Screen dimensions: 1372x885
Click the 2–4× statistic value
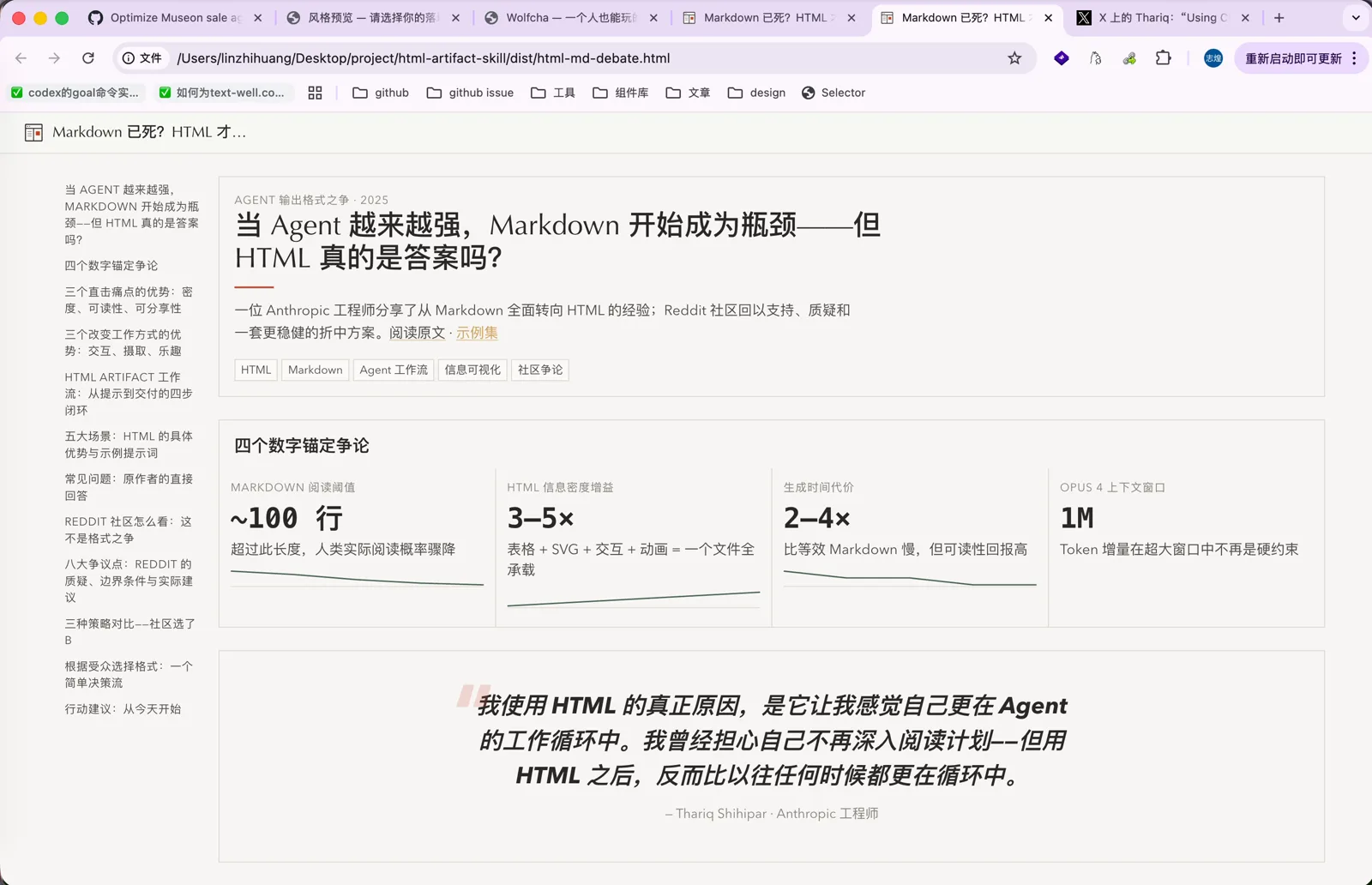(817, 518)
